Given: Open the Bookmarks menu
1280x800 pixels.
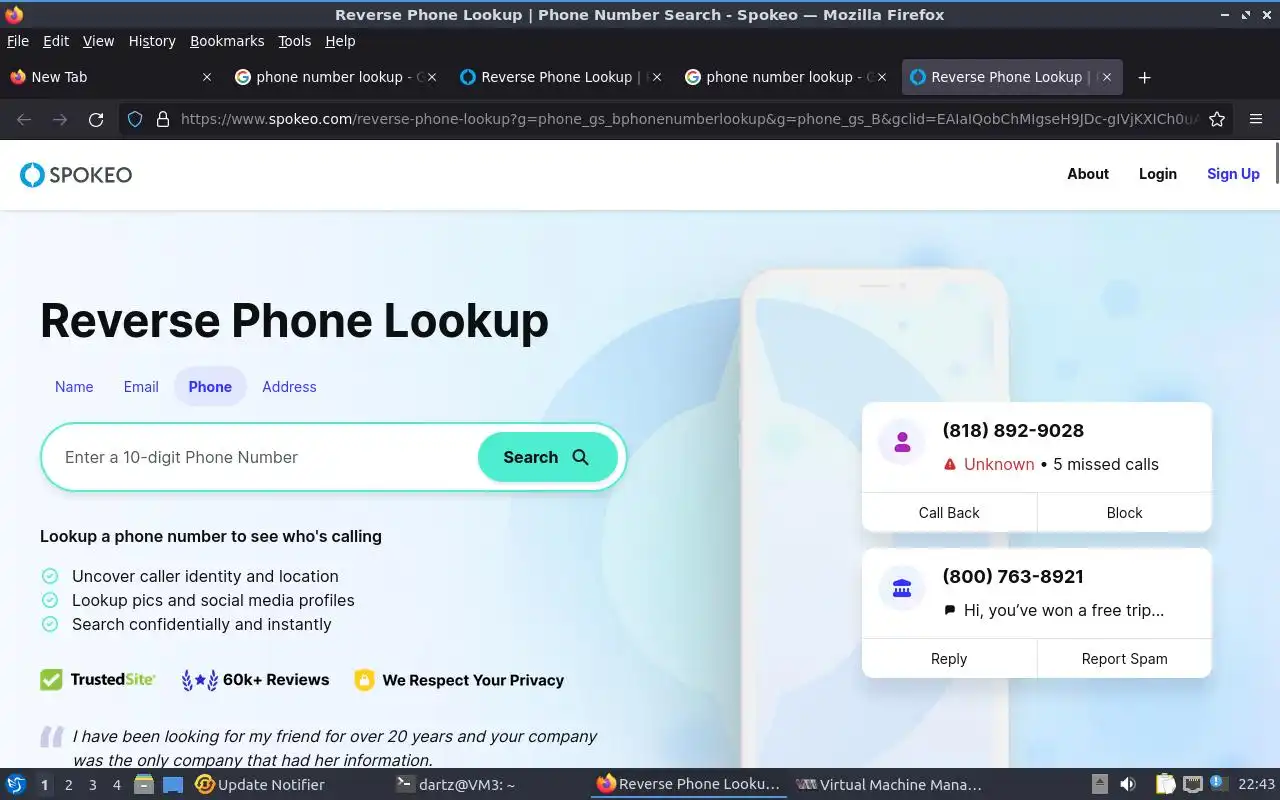Looking at the screenshot, I should [227, 41].
